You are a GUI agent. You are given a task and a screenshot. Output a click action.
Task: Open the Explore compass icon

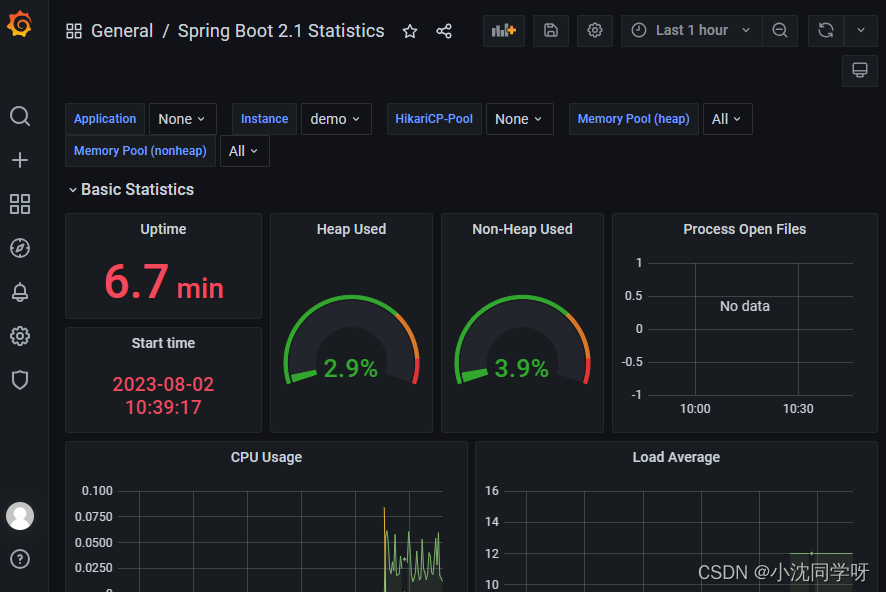click(x=20, y=248)
